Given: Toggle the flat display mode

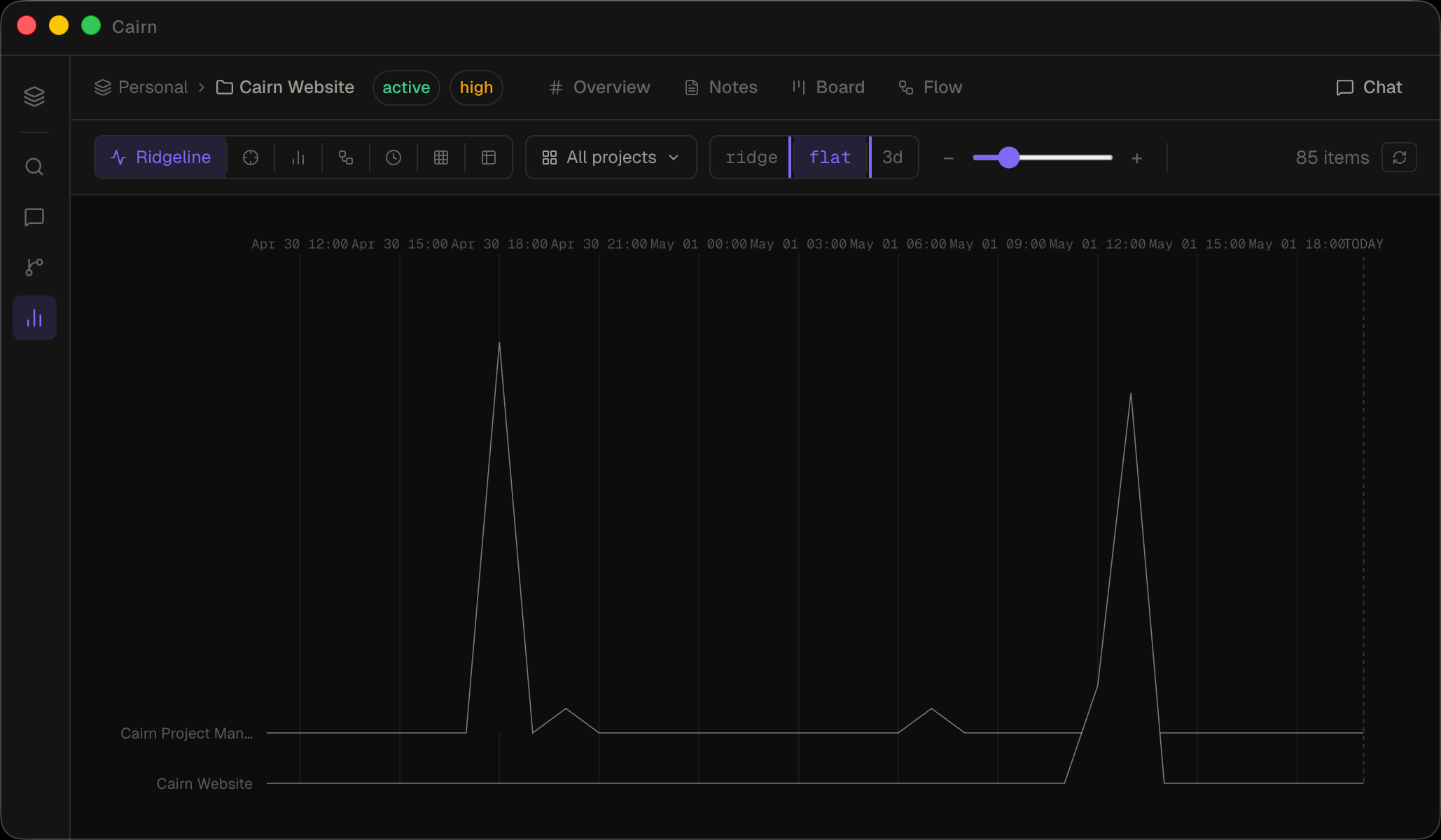Looking at the screenshot, I should [830, 157].
